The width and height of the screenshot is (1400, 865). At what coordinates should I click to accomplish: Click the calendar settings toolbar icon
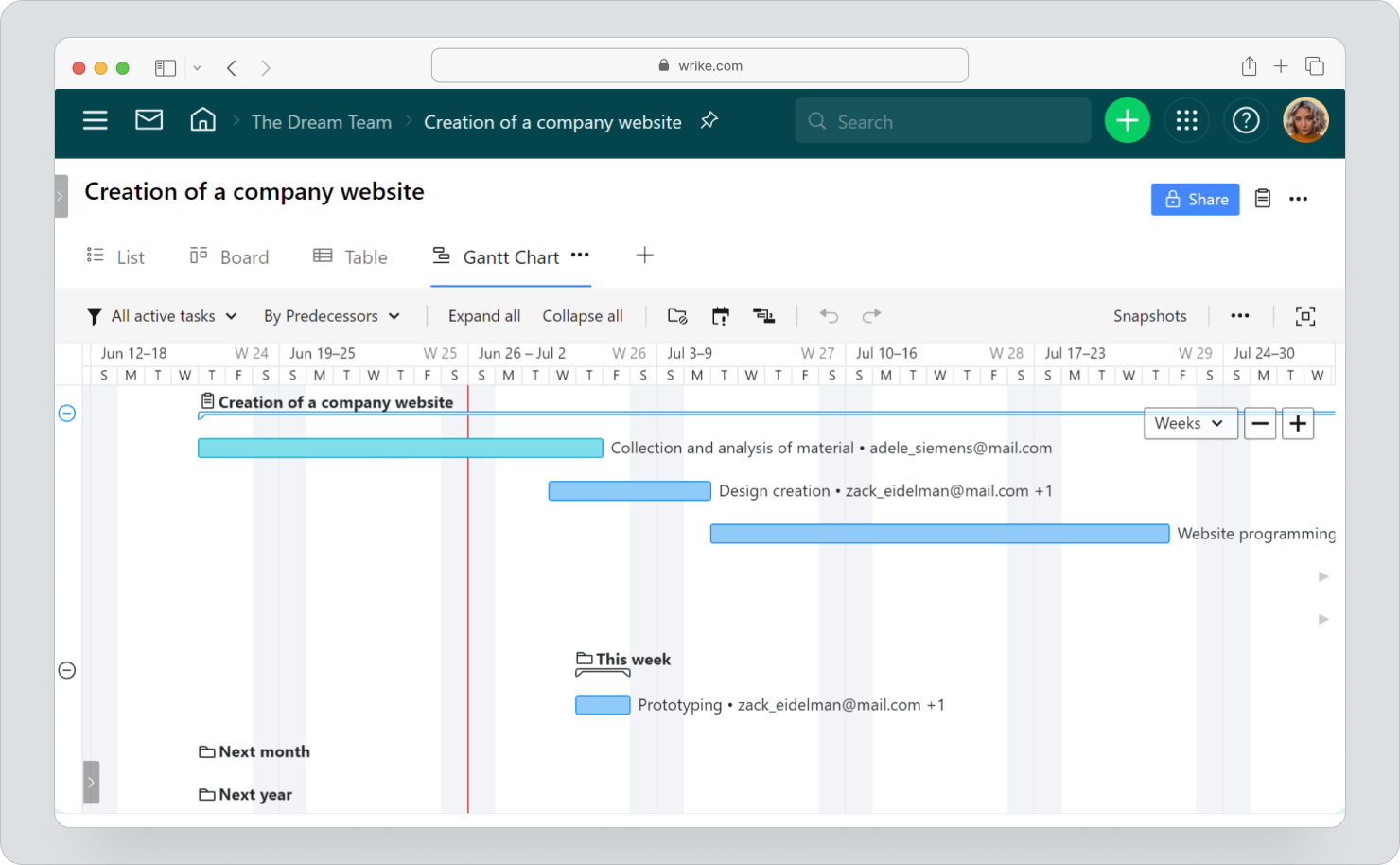tap(721, 316)
